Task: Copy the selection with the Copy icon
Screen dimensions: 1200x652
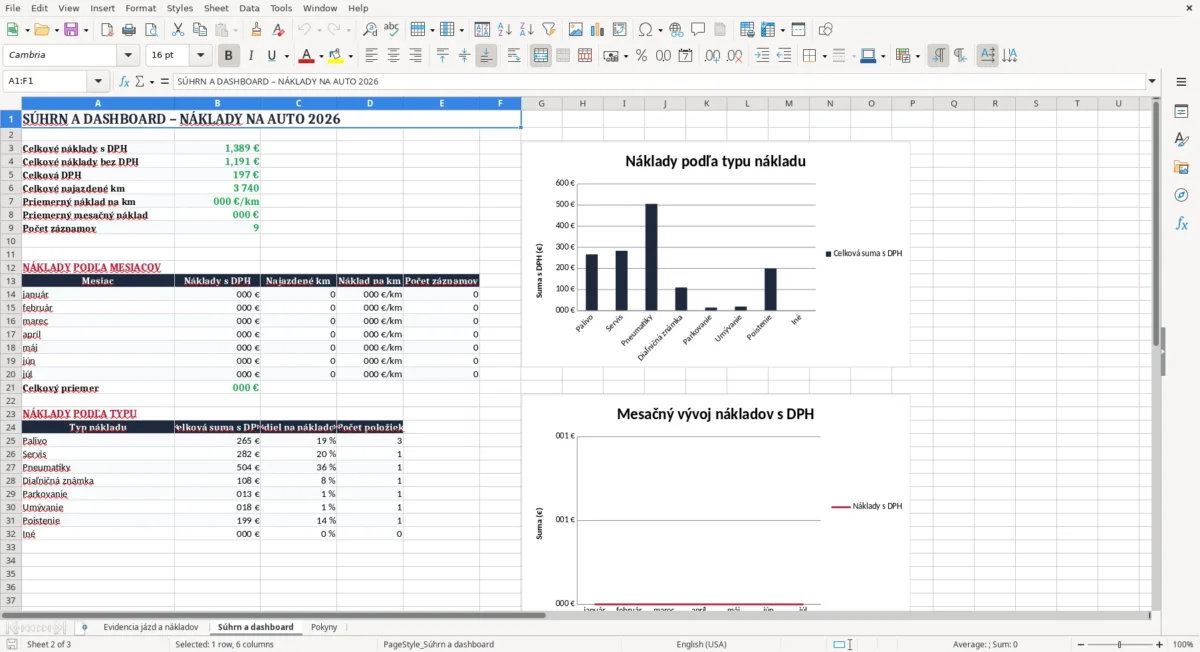Action: 199,30
